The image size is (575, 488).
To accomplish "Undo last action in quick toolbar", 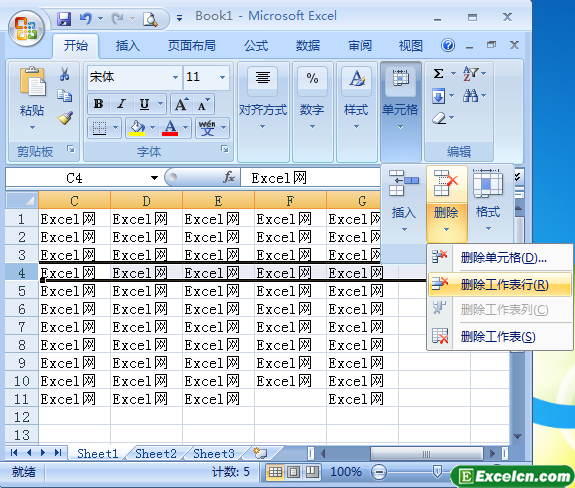I will 85,18.
